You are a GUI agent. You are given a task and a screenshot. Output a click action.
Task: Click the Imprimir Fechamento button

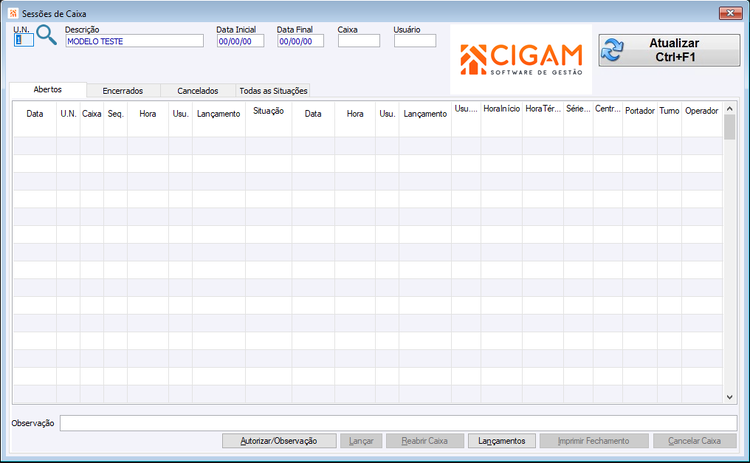(x=594, y=441)
